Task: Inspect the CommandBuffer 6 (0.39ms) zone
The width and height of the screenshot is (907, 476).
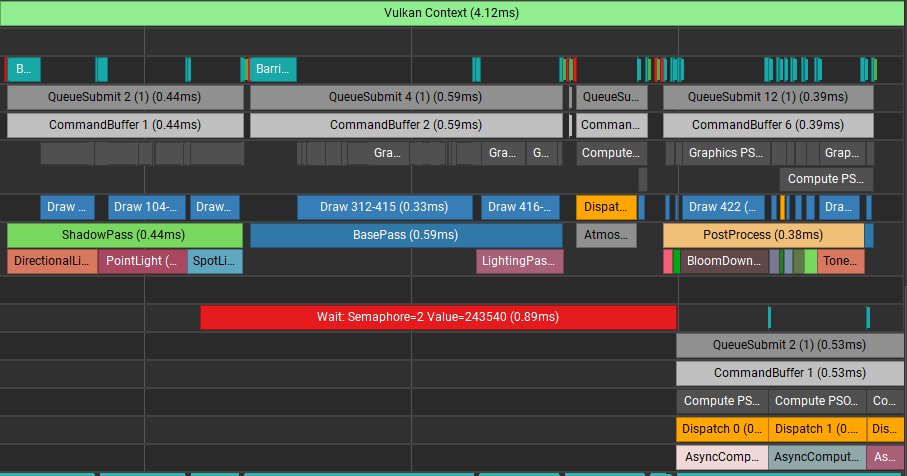Action: pyautogui.click(x=768, y=125)
